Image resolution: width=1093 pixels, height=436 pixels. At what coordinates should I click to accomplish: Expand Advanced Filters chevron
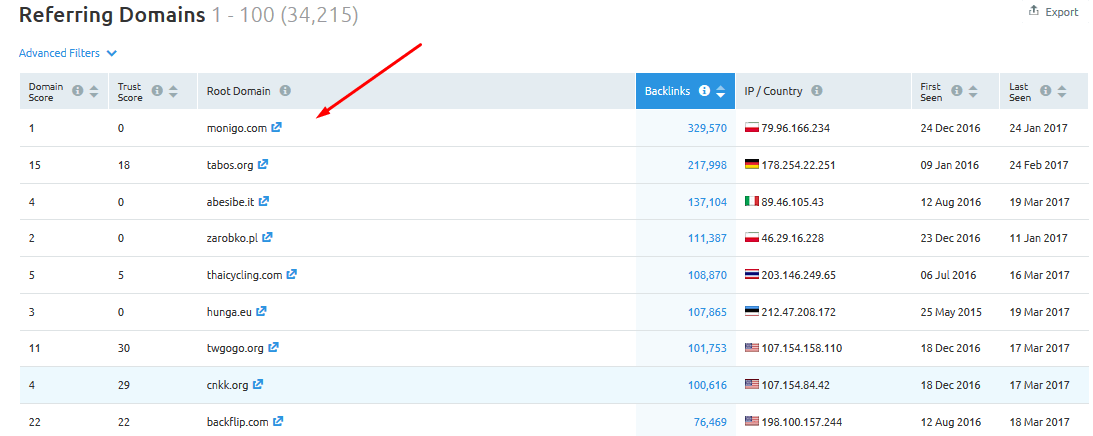112,54
